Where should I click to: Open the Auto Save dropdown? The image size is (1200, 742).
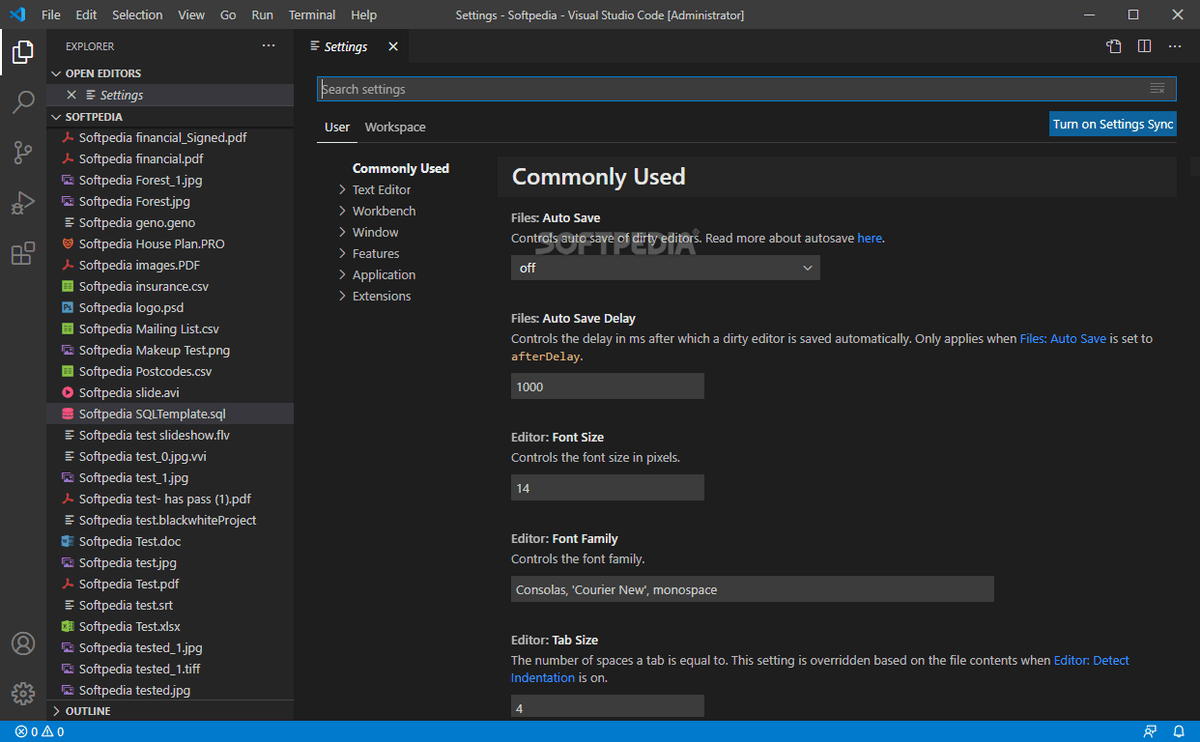[665, 268]
